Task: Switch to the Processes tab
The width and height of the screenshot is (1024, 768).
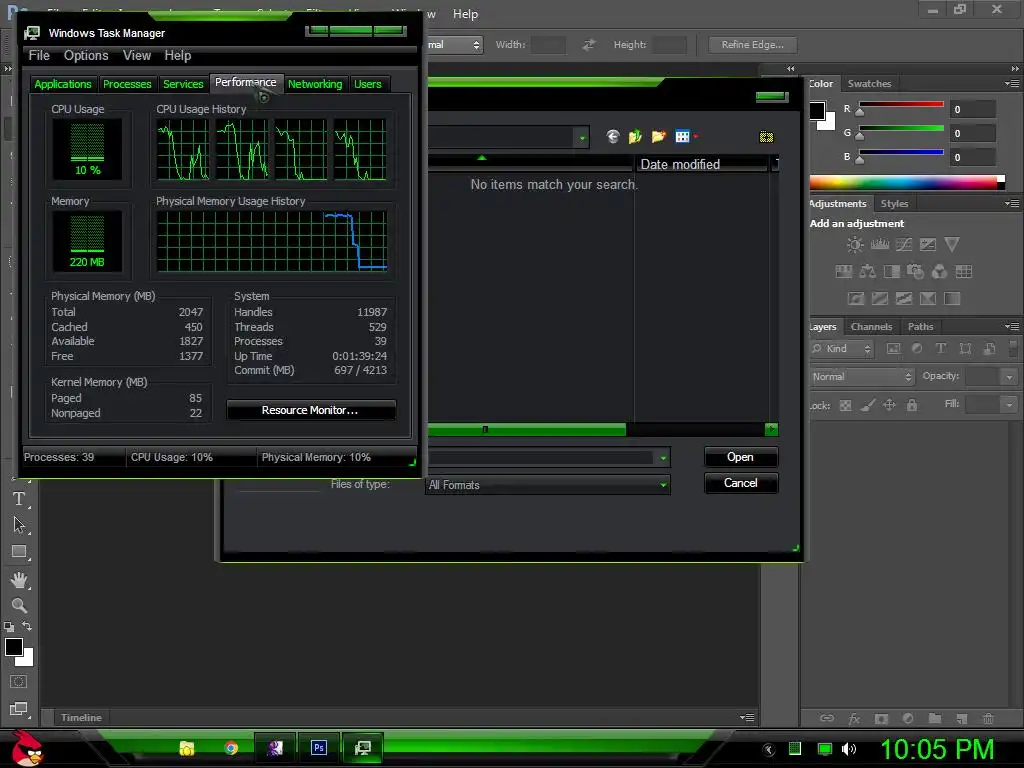Action: point(127,84)
